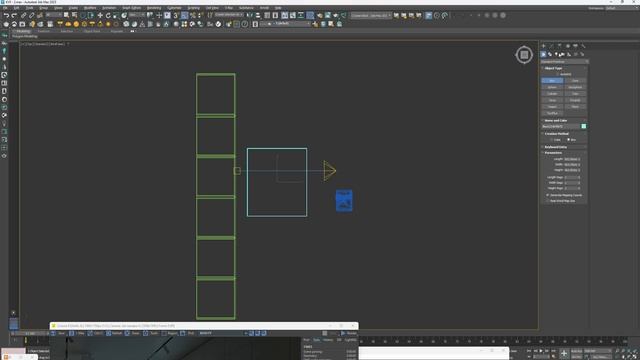Select the Lights category icon

[556, 54]
